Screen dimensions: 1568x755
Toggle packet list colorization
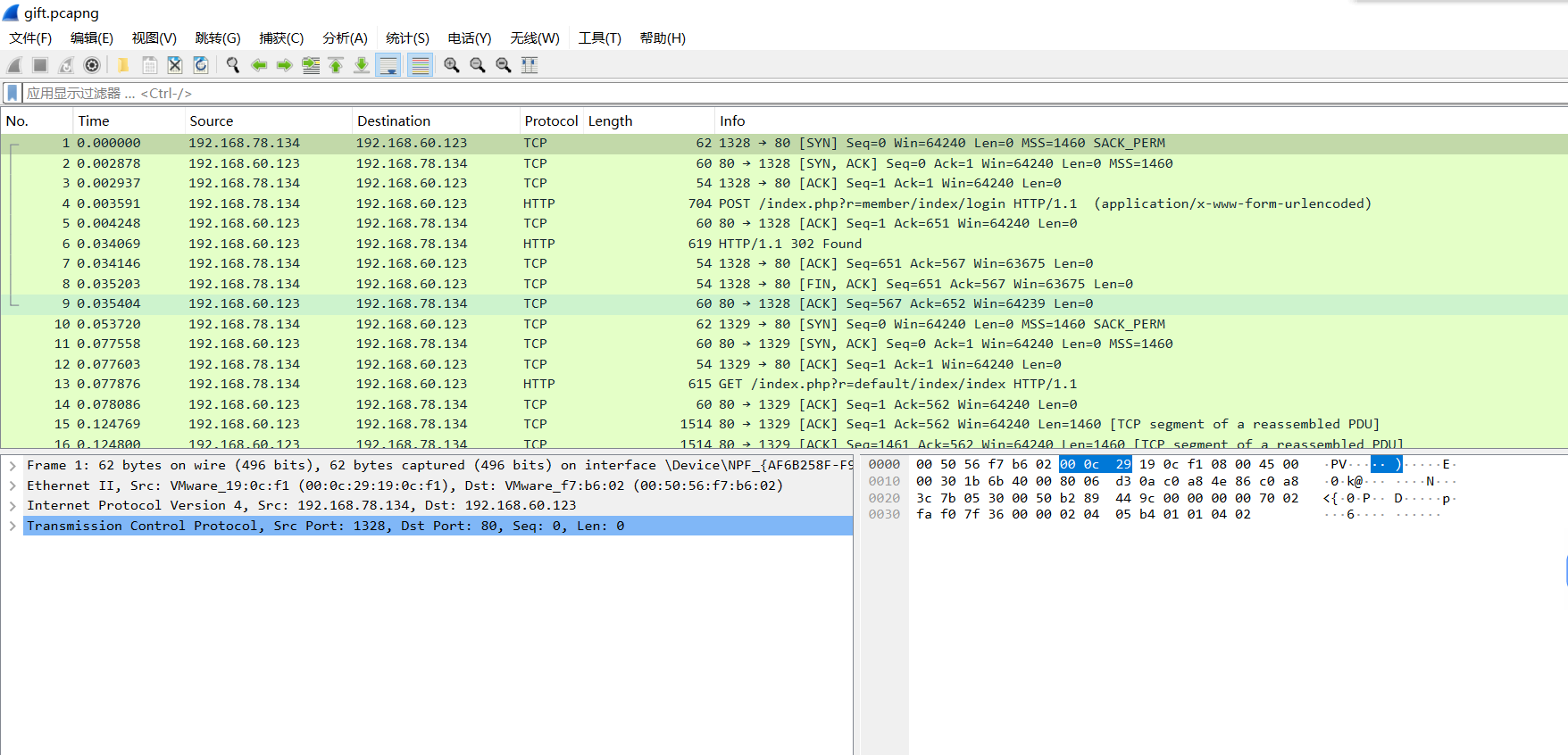click(x=421, y=65)
